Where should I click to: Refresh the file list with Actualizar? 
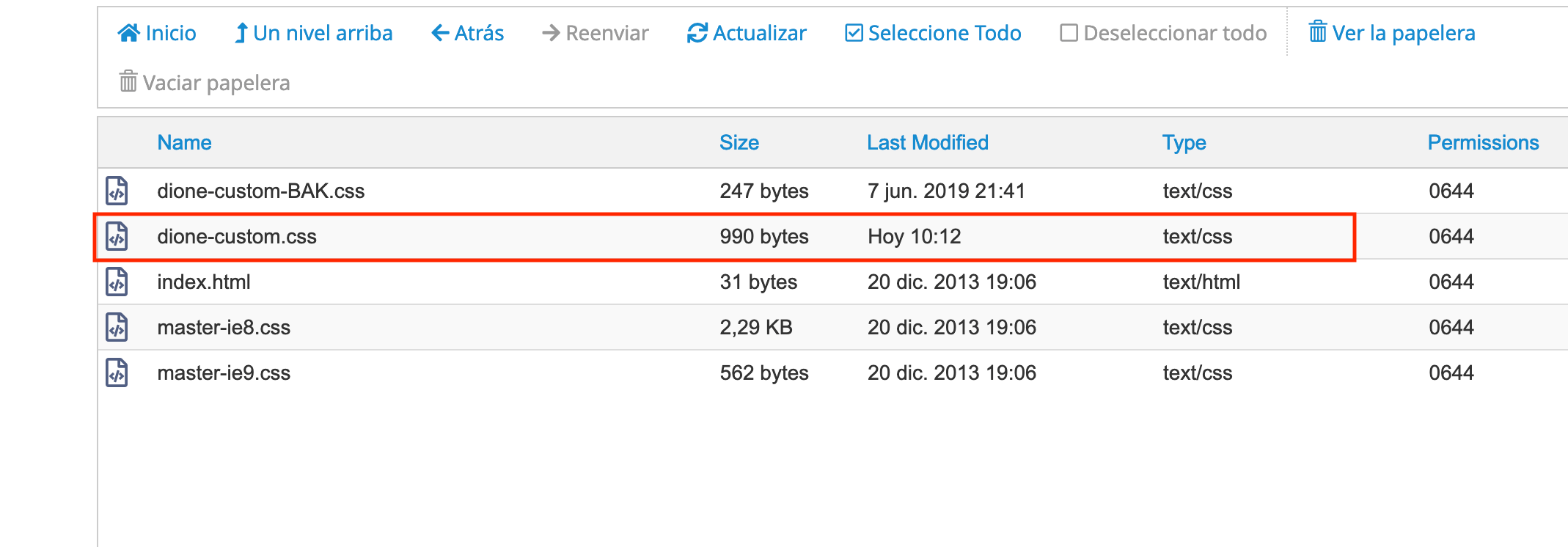pyautogui.click(x=747, y=33)
